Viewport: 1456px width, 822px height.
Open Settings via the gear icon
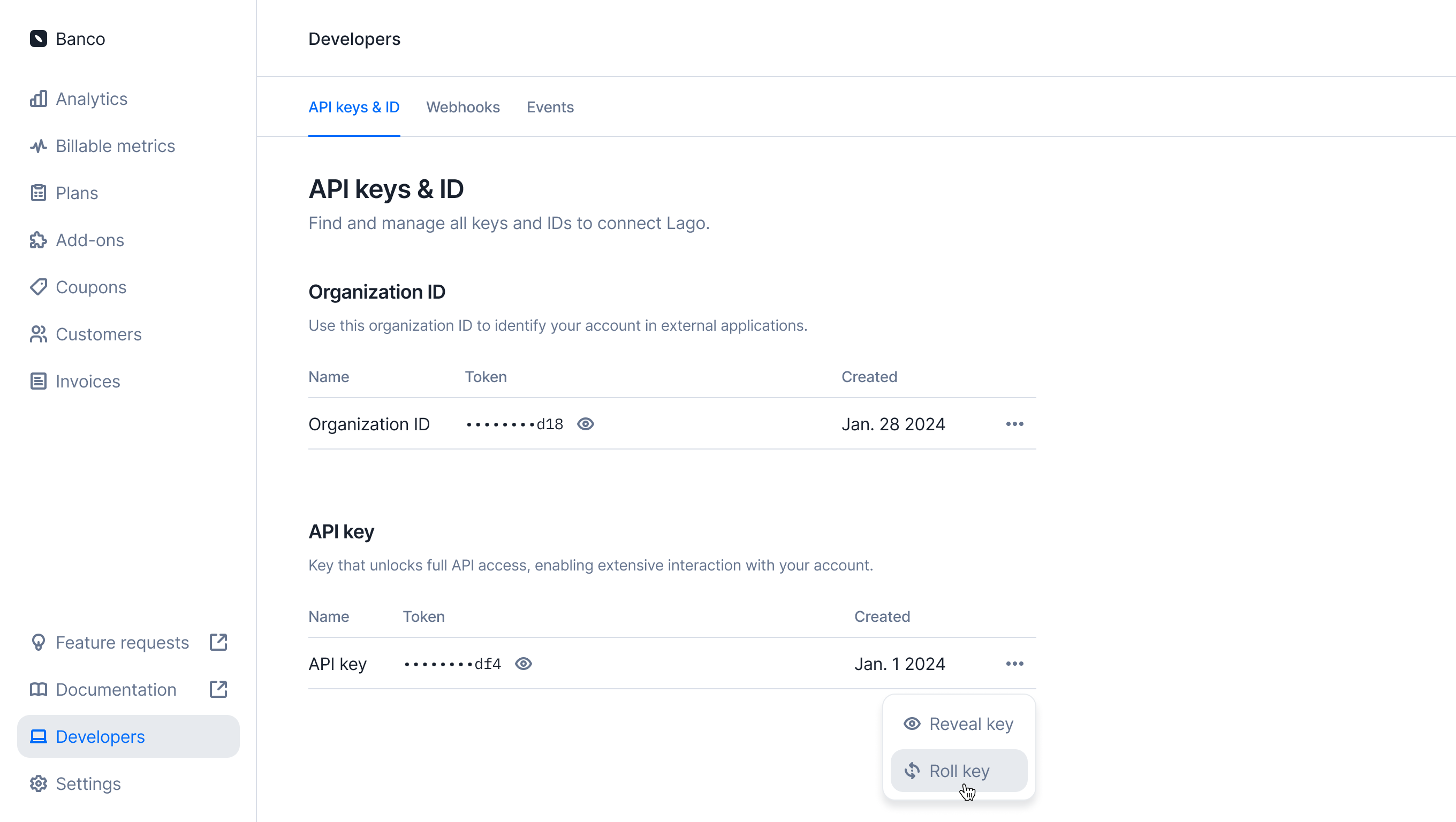38,784
